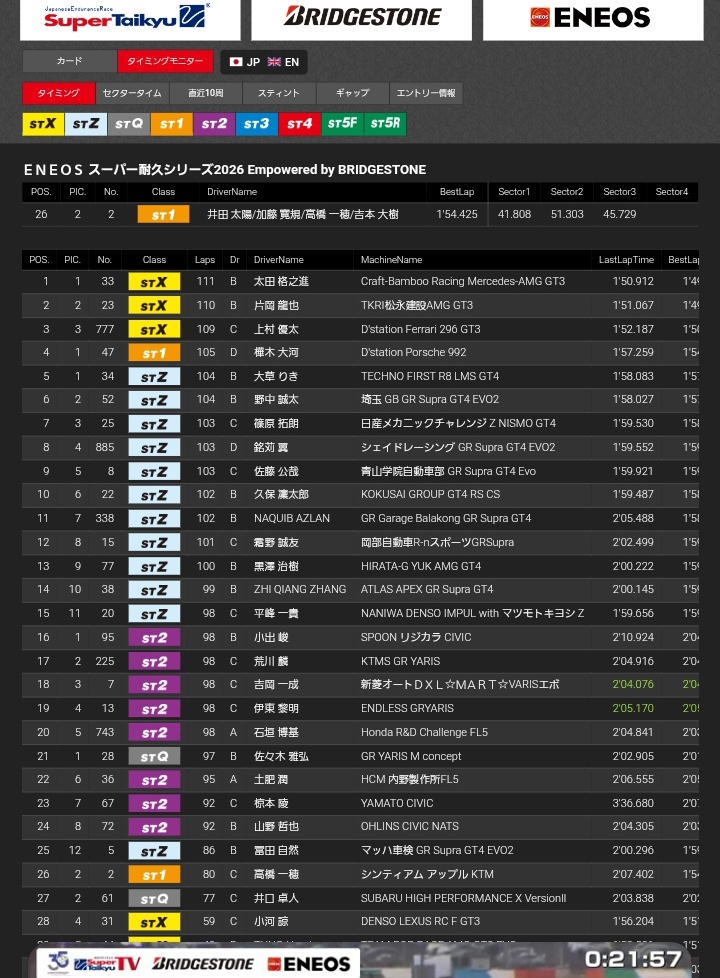Select the カード view button
Image resolution: width=720 pixels, height=978 pixels.
point(69,61)
